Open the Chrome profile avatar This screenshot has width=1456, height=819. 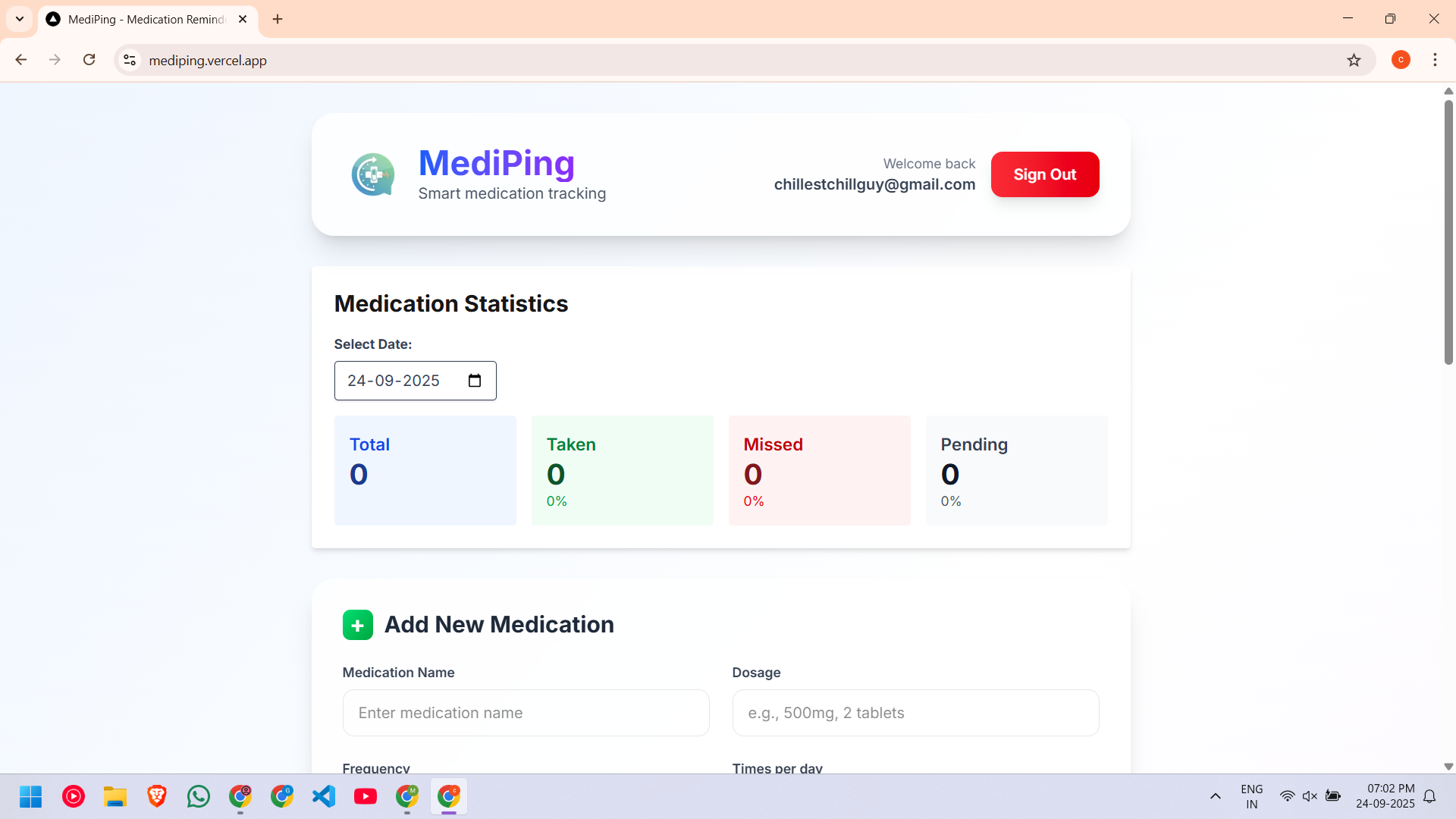point(1401,60)
